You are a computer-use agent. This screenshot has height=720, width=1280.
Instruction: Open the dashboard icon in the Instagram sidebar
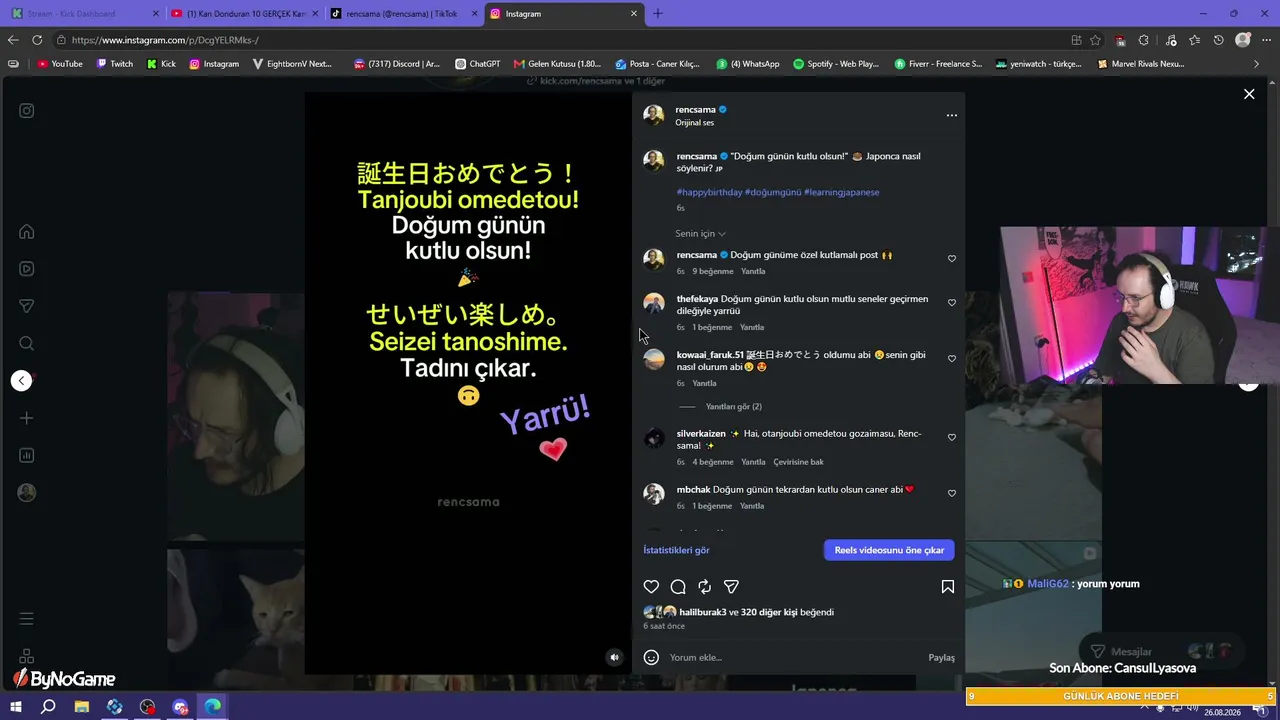[27, 455]
